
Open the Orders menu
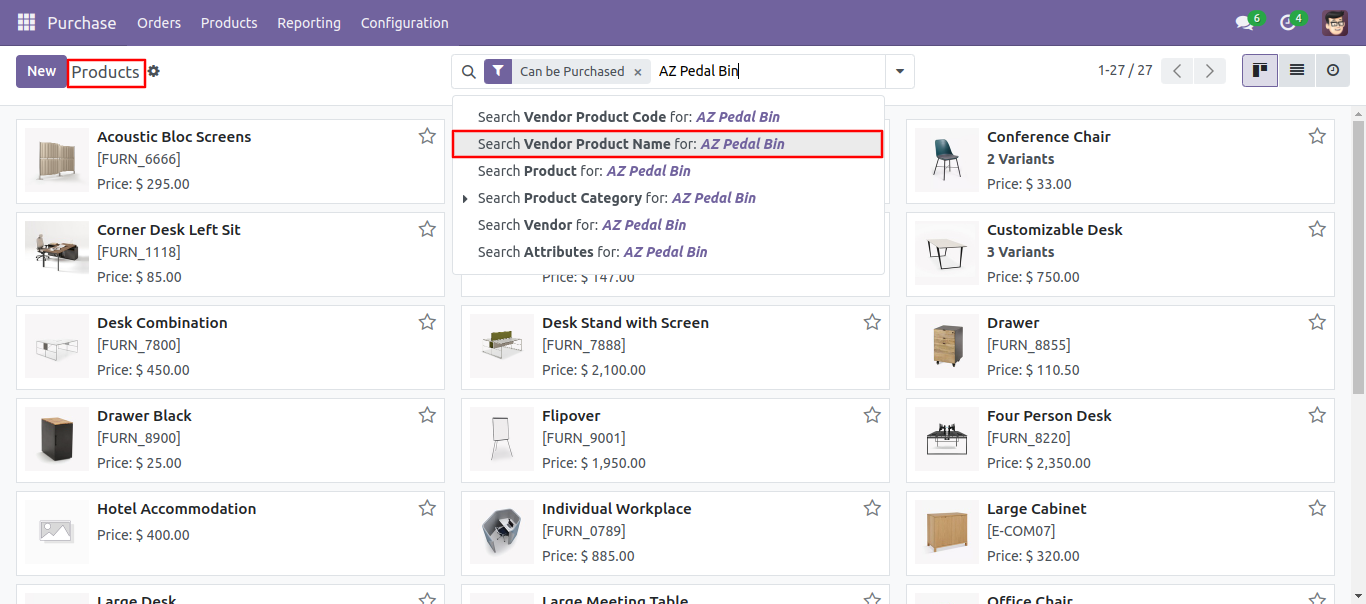click(x=159, y=22)
